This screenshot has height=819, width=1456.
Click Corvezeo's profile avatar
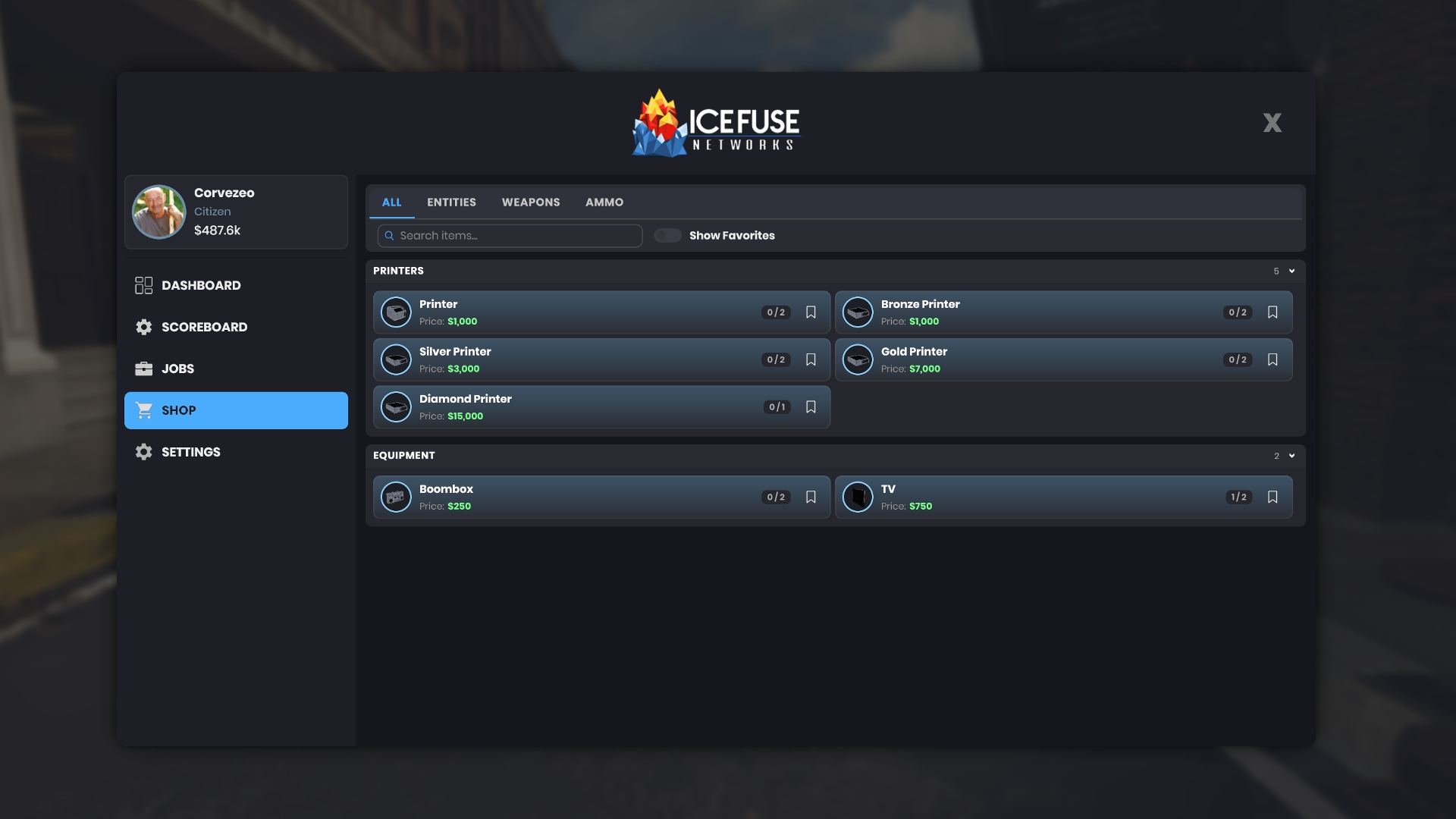(159, 212)
